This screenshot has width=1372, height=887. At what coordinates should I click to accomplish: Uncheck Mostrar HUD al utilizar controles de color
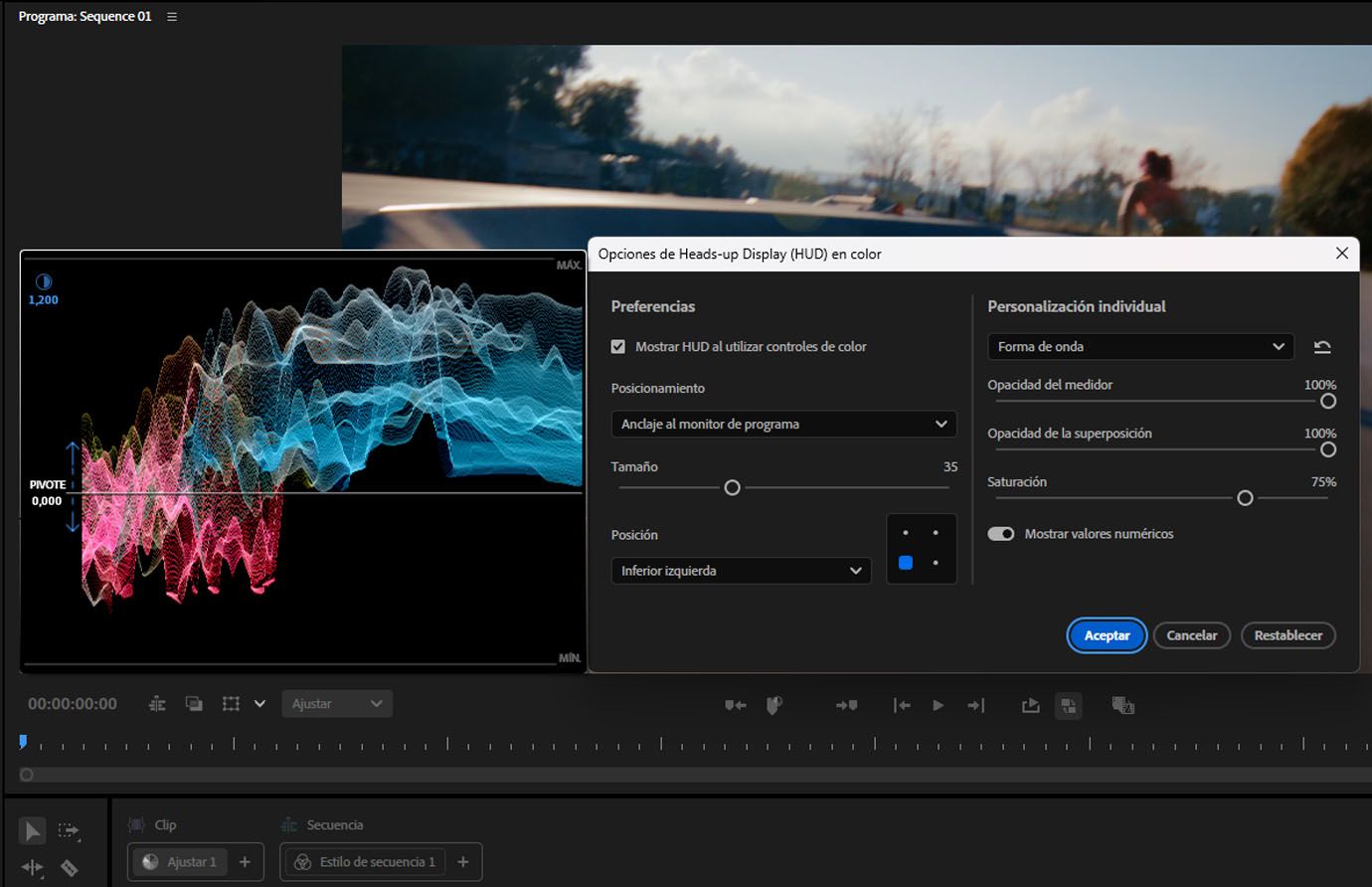point(618,347)
